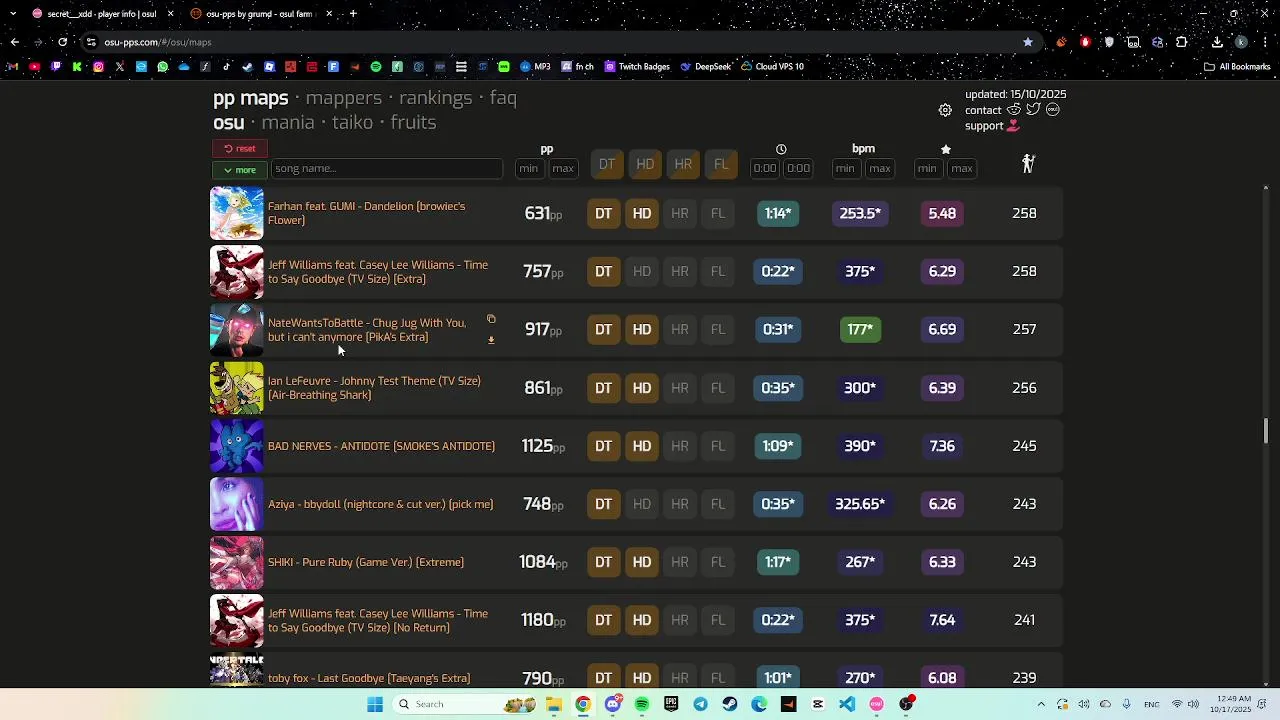Click the star rating min input field

(x=927, y=168)
